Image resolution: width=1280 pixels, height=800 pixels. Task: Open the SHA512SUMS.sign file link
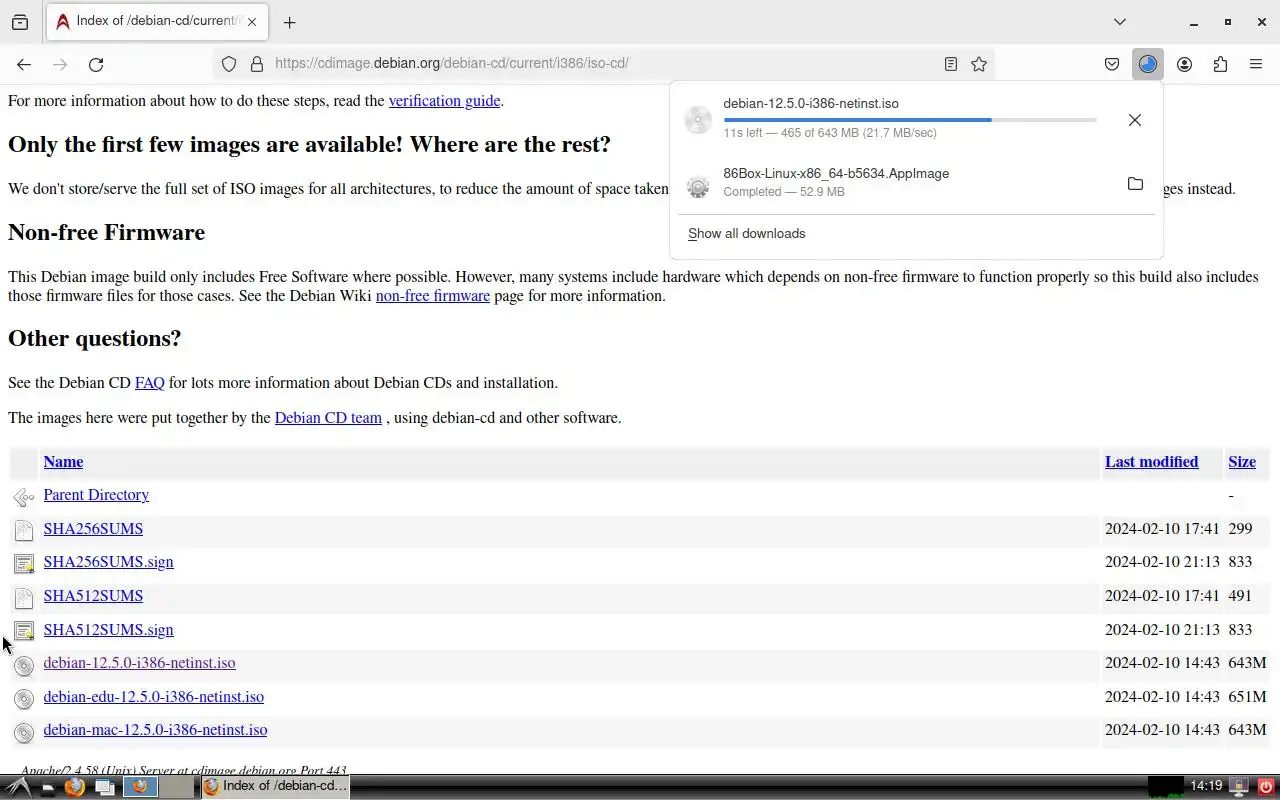108,630
